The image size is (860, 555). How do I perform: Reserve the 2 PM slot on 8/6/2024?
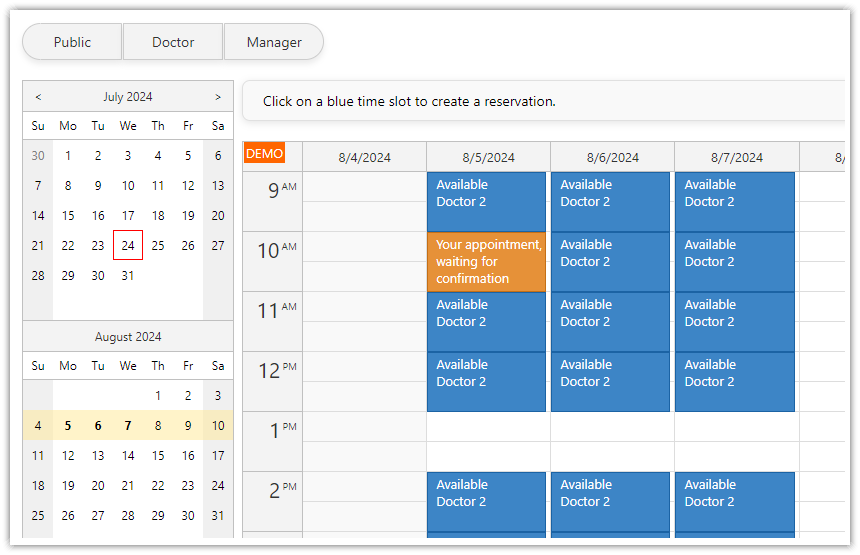click(610, 502)
